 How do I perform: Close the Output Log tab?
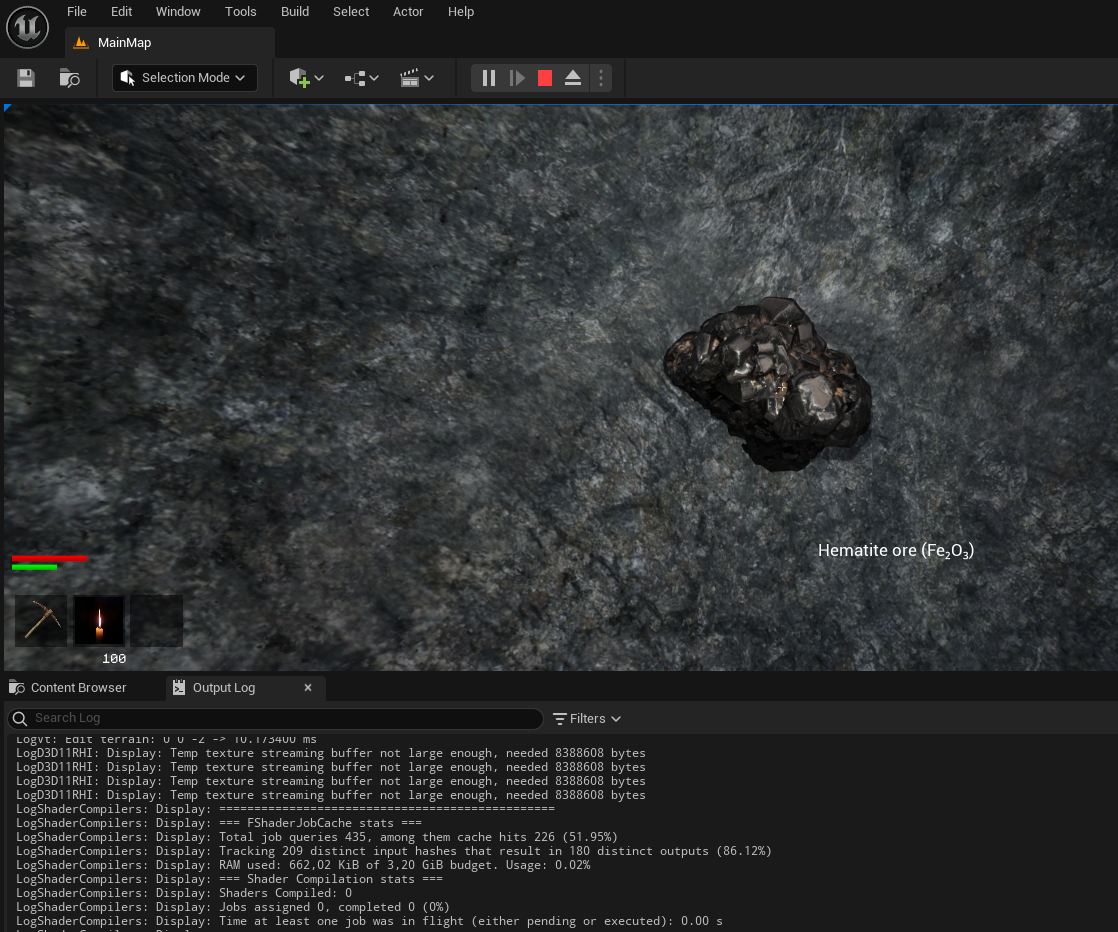[308, 688]
